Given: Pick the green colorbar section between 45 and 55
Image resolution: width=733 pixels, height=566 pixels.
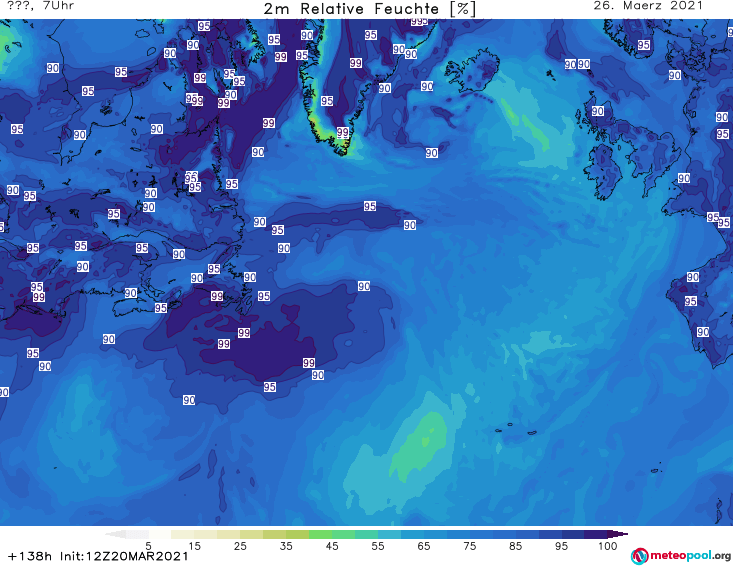Looking at the screenshot, I should (x=355, y=534).
